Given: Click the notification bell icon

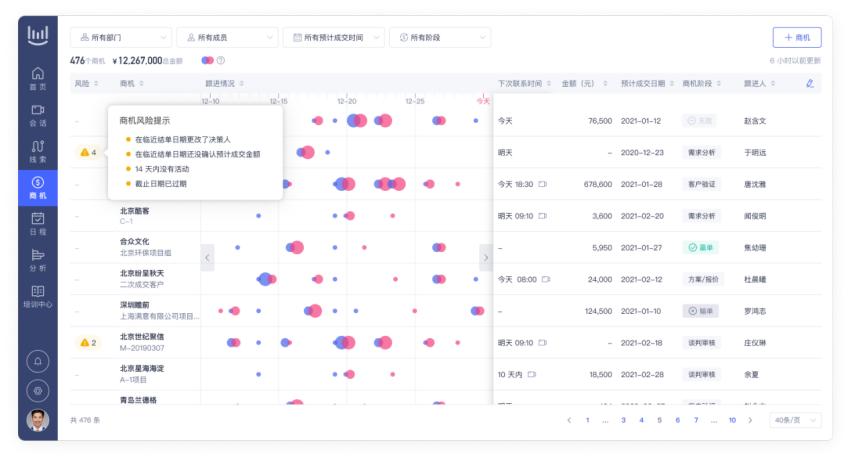Looking at the screenshot, I should click(37, 362).
